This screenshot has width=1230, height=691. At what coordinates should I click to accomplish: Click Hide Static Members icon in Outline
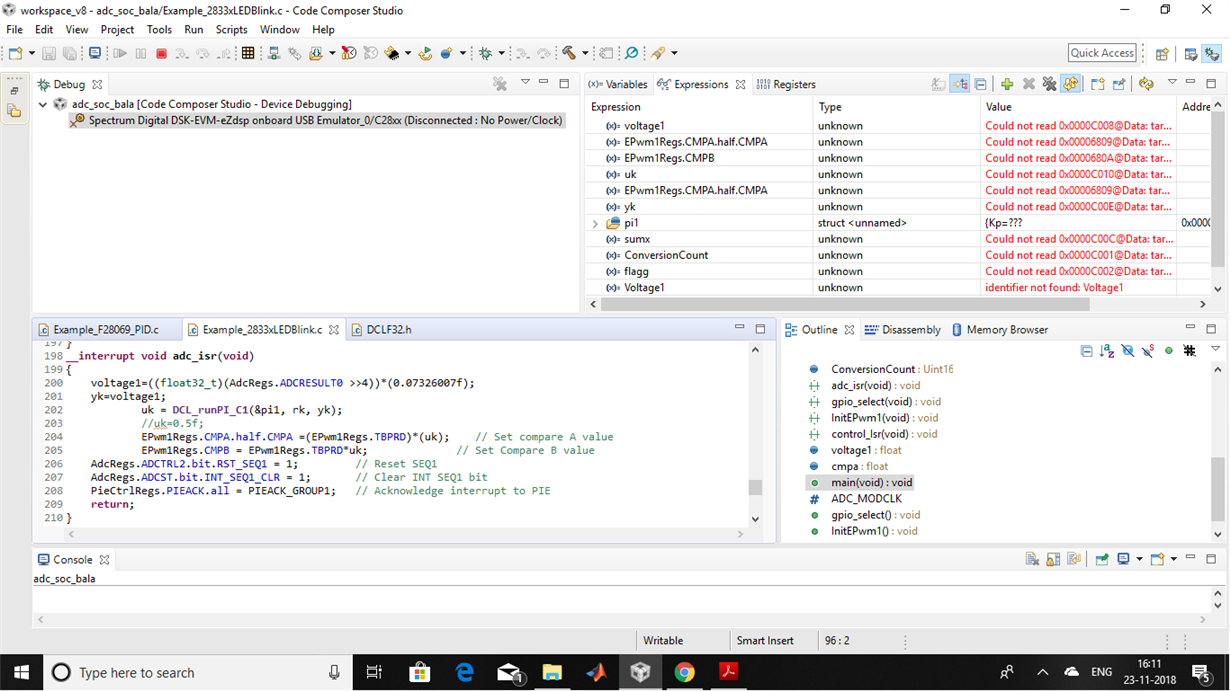[1148, 351]
